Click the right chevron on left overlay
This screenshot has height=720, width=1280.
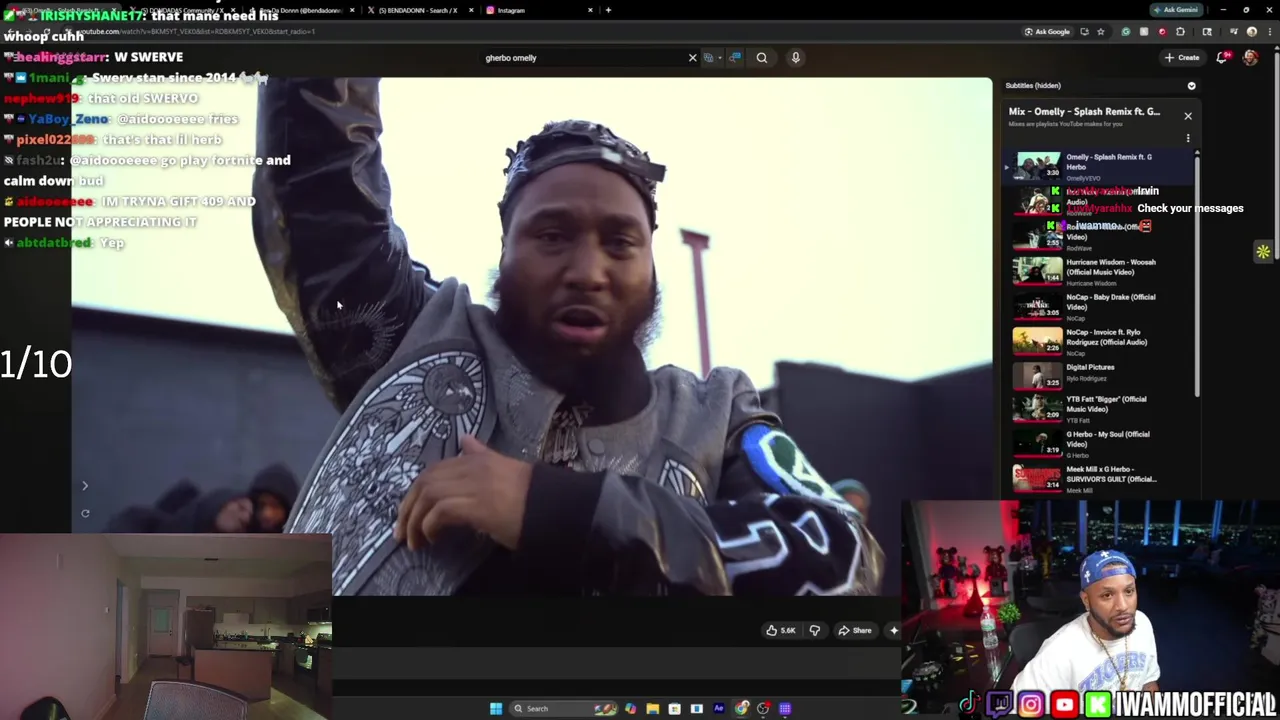click(85, 486)
